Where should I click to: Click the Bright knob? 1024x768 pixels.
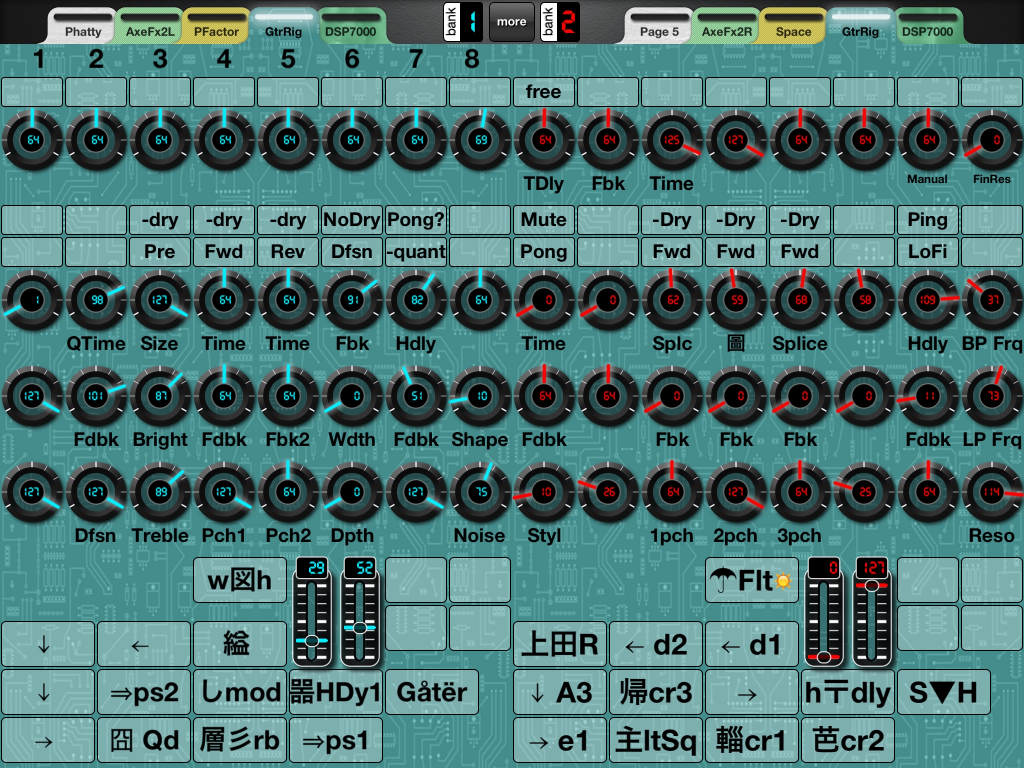[160, 396]
